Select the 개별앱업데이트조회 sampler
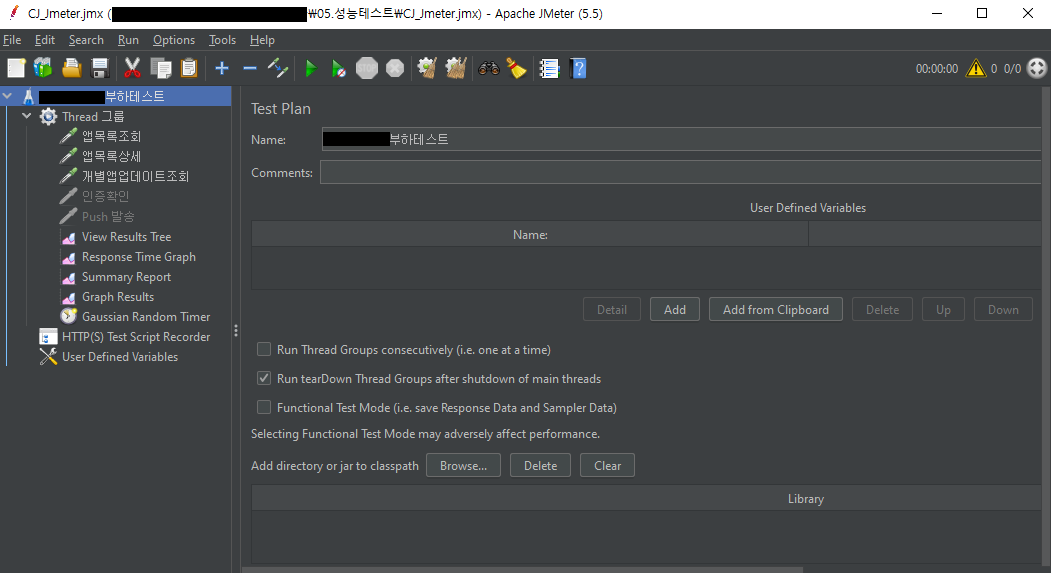Screen dimensions: 1051x573 pos(135,176)
